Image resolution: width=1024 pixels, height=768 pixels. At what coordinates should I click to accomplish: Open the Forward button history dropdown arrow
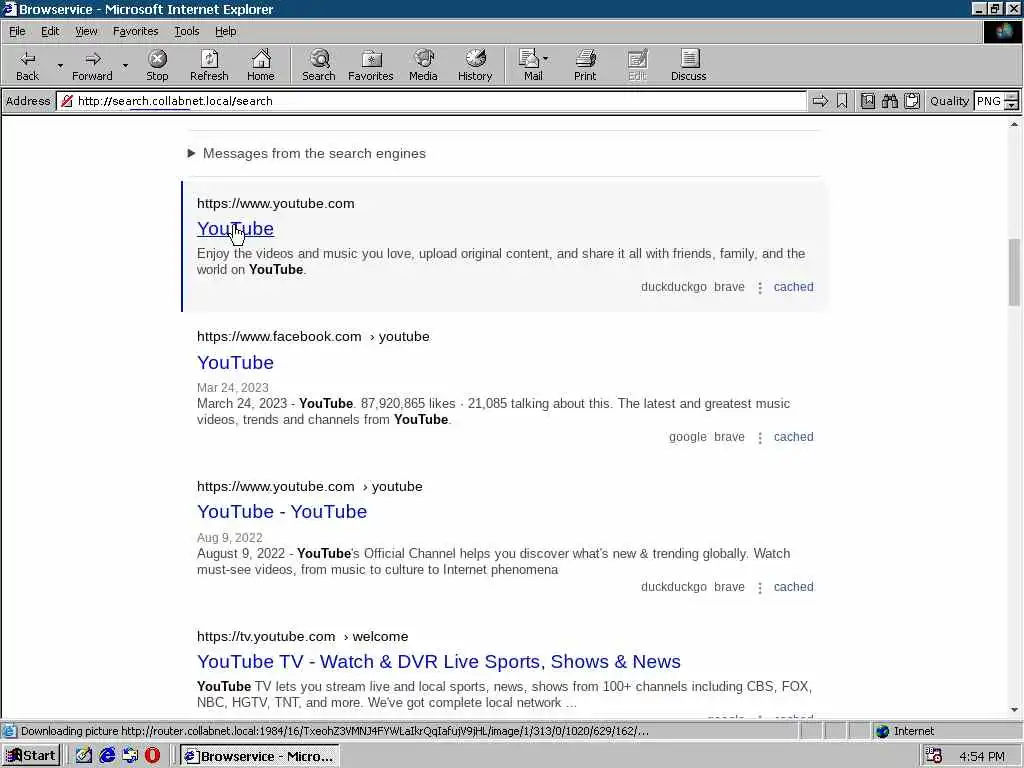pos(125,65)
